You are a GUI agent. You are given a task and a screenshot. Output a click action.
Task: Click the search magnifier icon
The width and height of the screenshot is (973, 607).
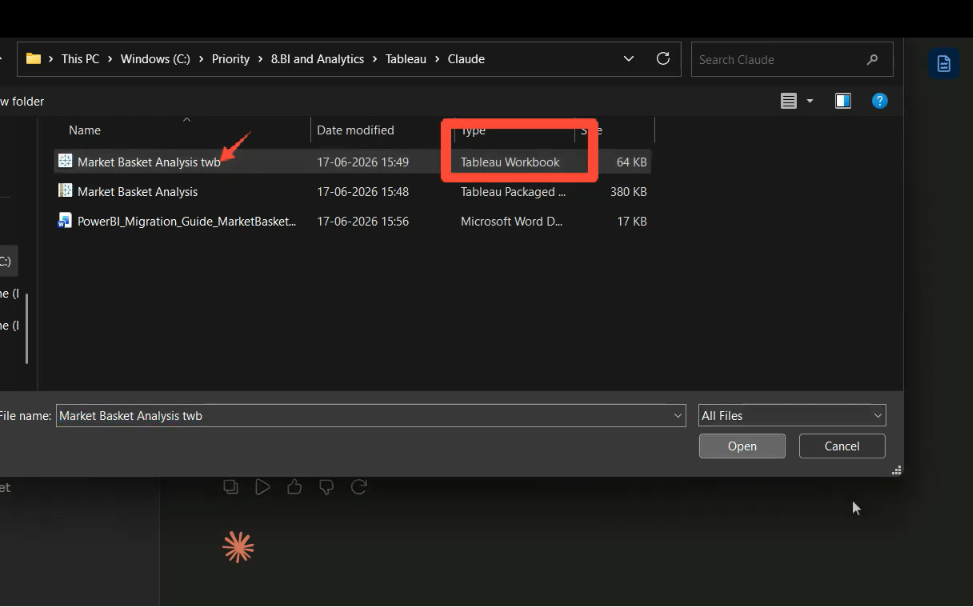tap(872, 60)
